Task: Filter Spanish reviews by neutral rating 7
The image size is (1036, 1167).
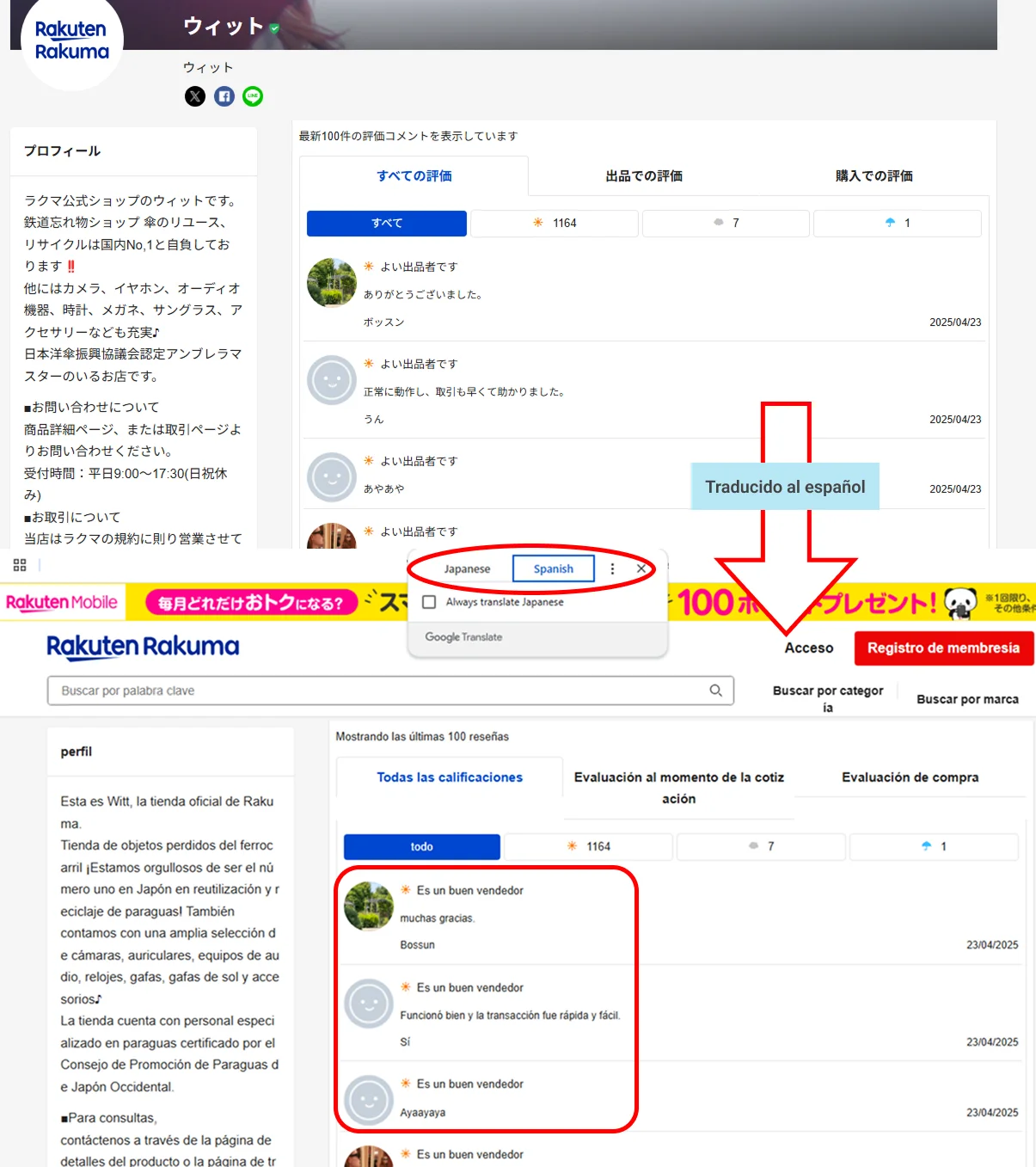Action: click(761, 846)
